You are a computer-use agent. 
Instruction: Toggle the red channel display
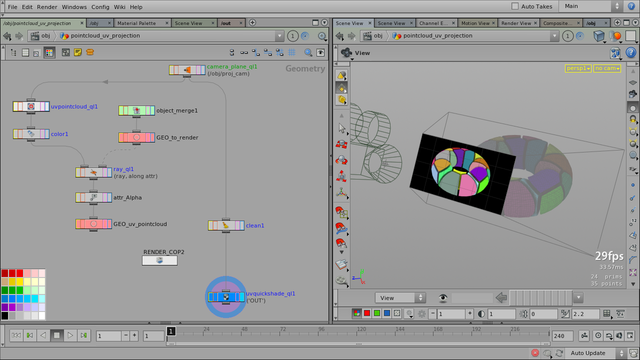coord(367,313)
